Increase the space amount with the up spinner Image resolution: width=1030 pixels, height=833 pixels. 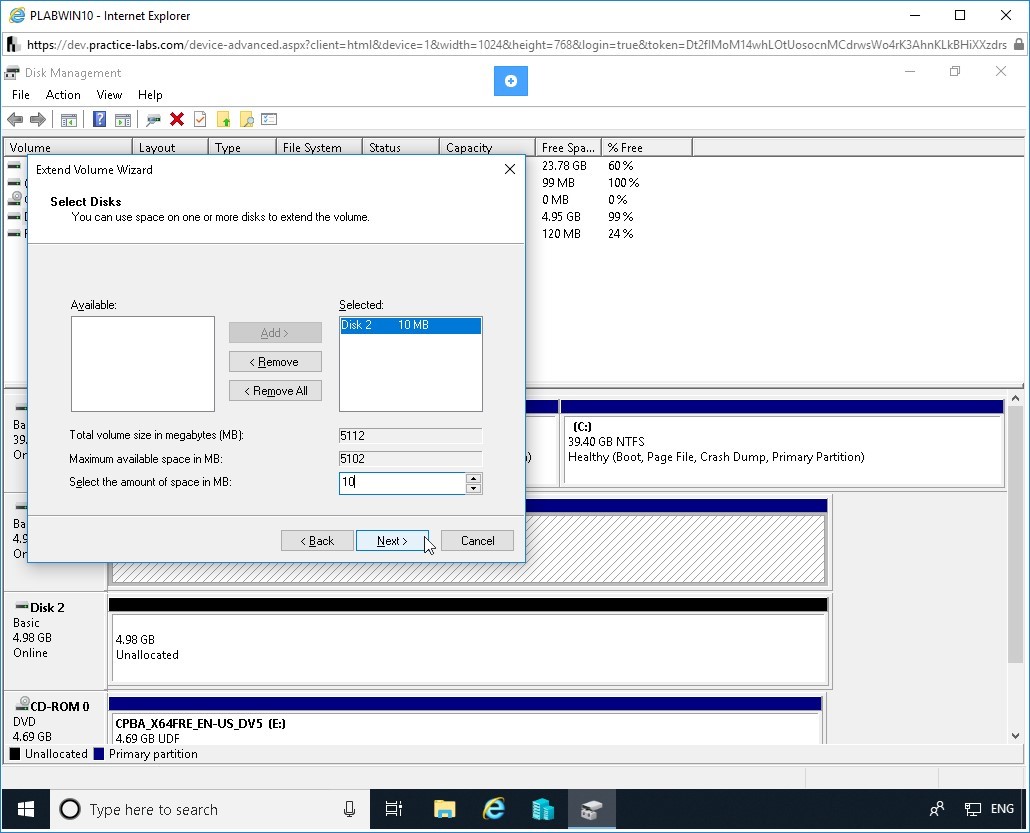(474, 478)
